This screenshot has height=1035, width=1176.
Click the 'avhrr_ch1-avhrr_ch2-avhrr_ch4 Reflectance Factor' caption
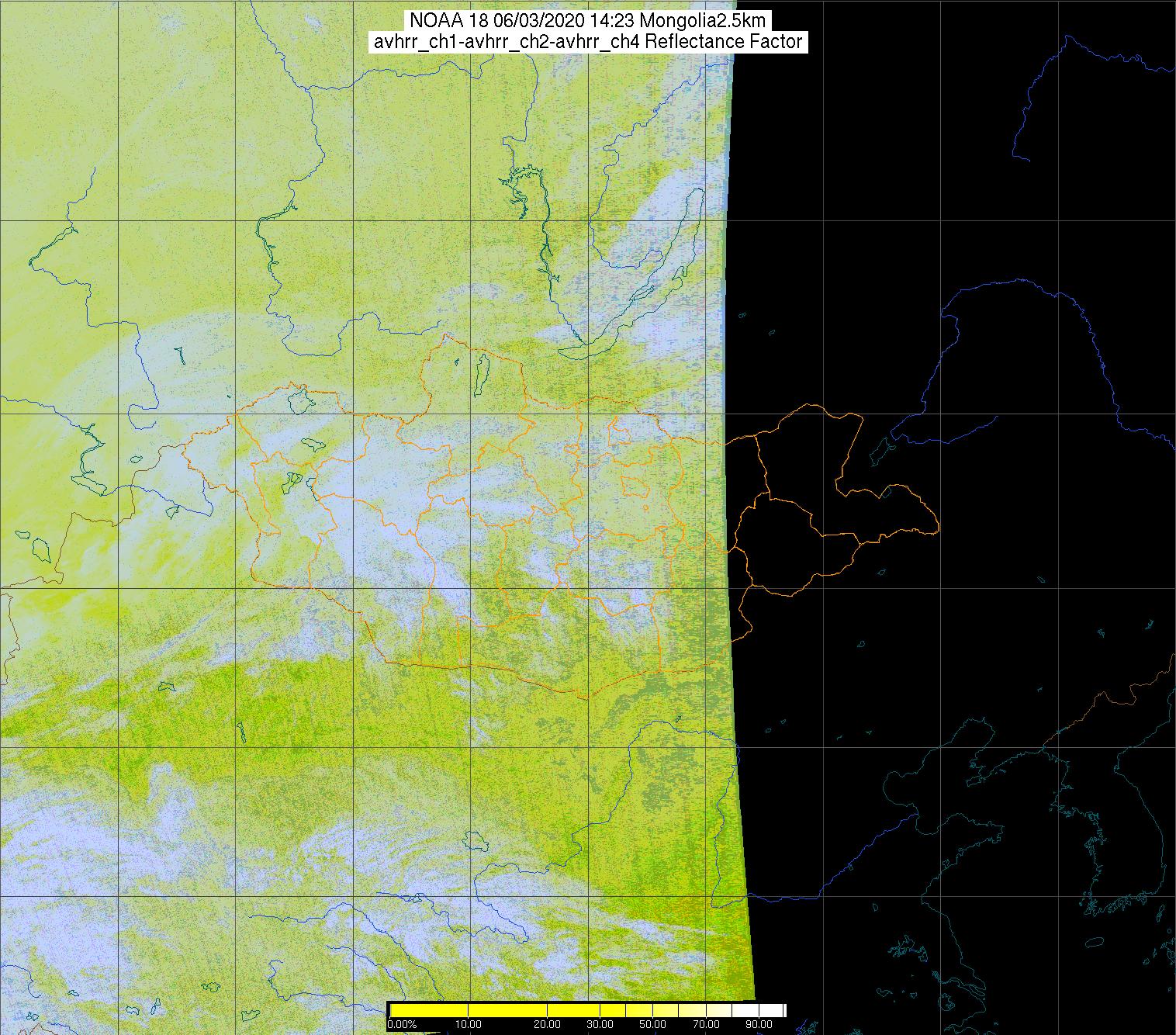588,42
